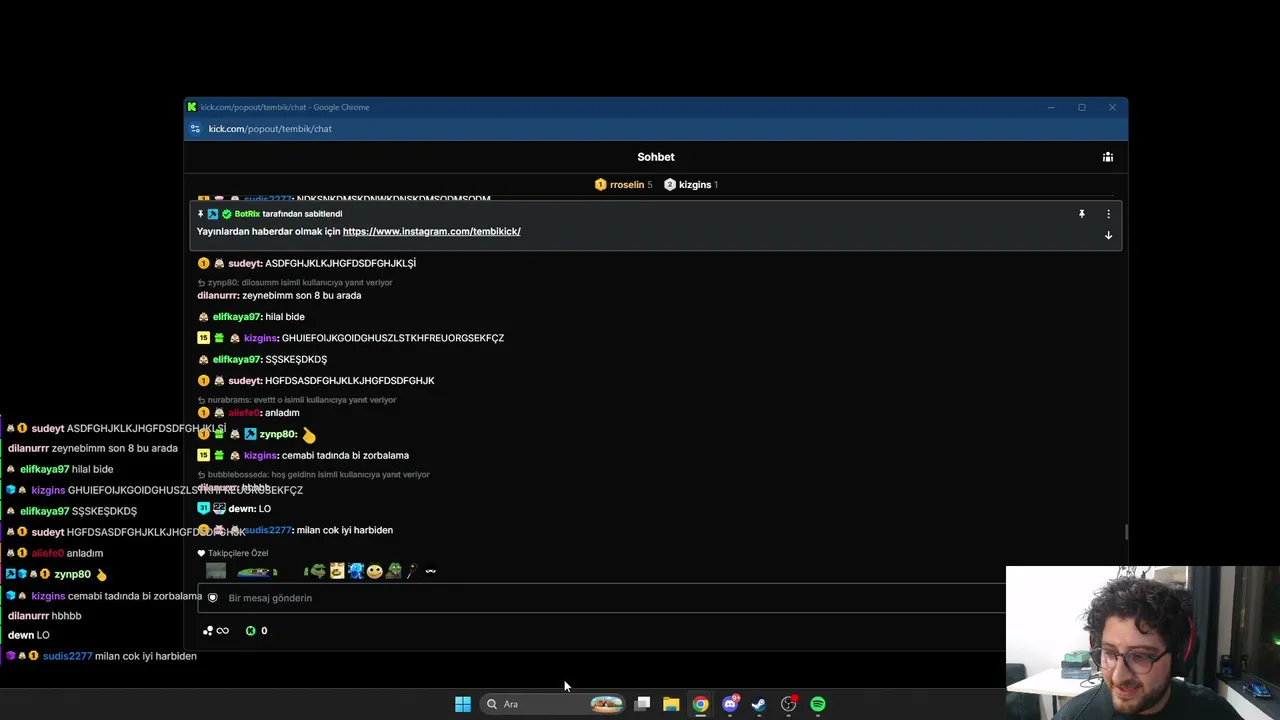Select the blue glowing emote

point(356,571)
